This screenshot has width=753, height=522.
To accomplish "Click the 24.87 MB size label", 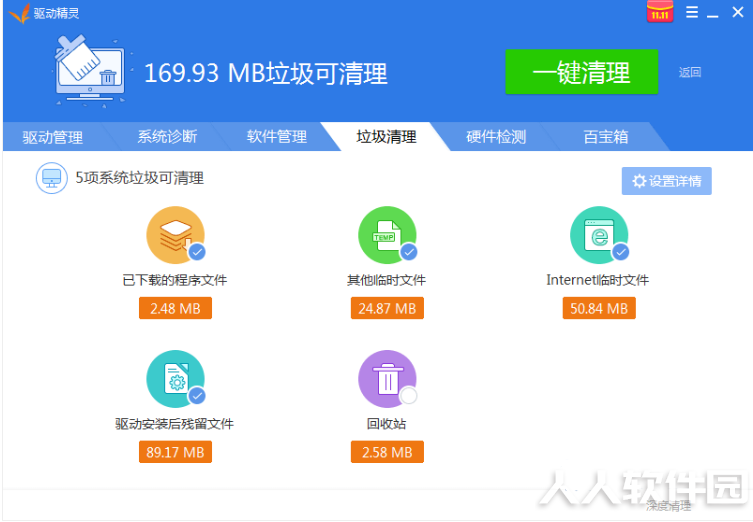I will coord(387,308).
